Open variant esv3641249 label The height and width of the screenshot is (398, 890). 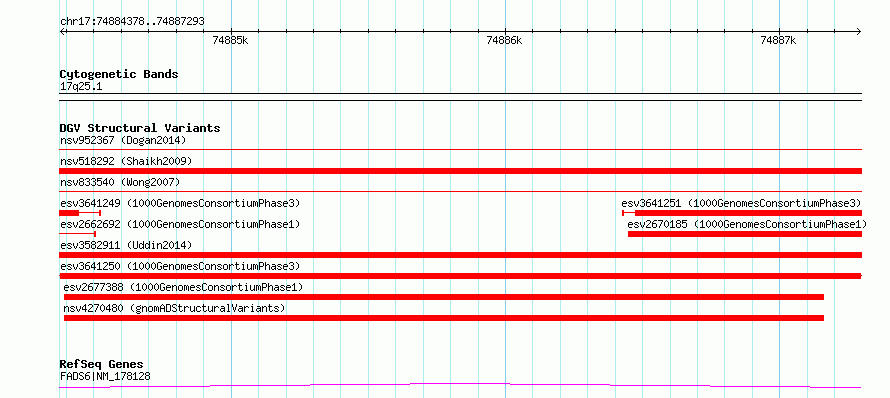[180, 203]
